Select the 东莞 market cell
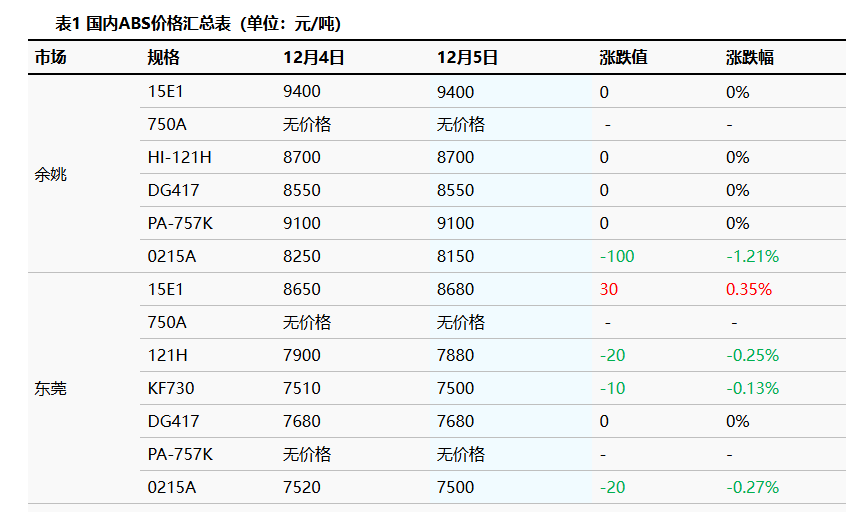This screenshot has height=512, width=858. [x=51, y=388]
